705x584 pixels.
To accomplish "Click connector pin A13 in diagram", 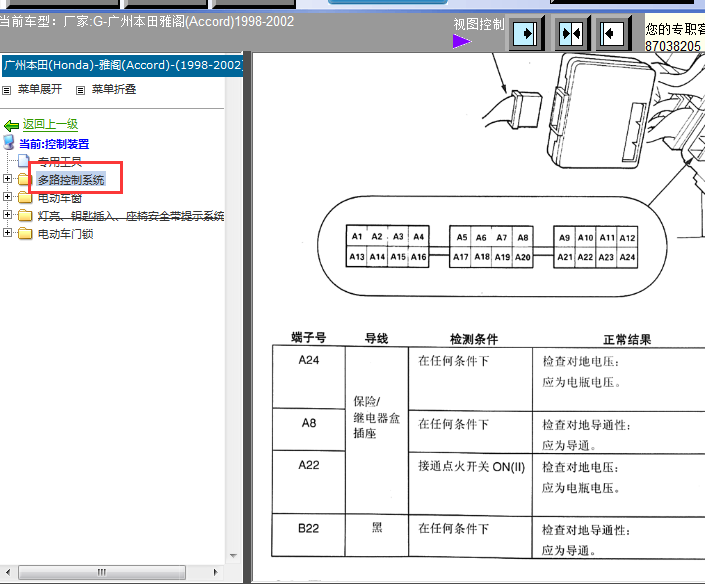I will tap(357, 257).
